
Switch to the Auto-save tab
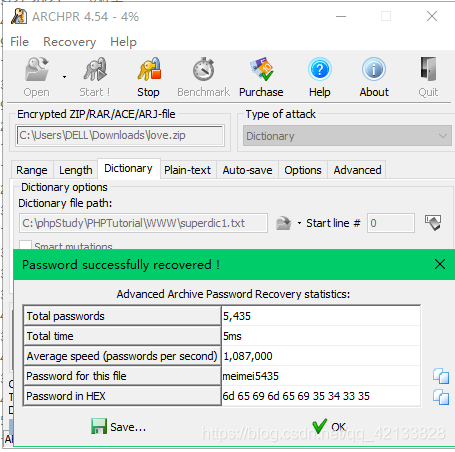click(248, 170)
